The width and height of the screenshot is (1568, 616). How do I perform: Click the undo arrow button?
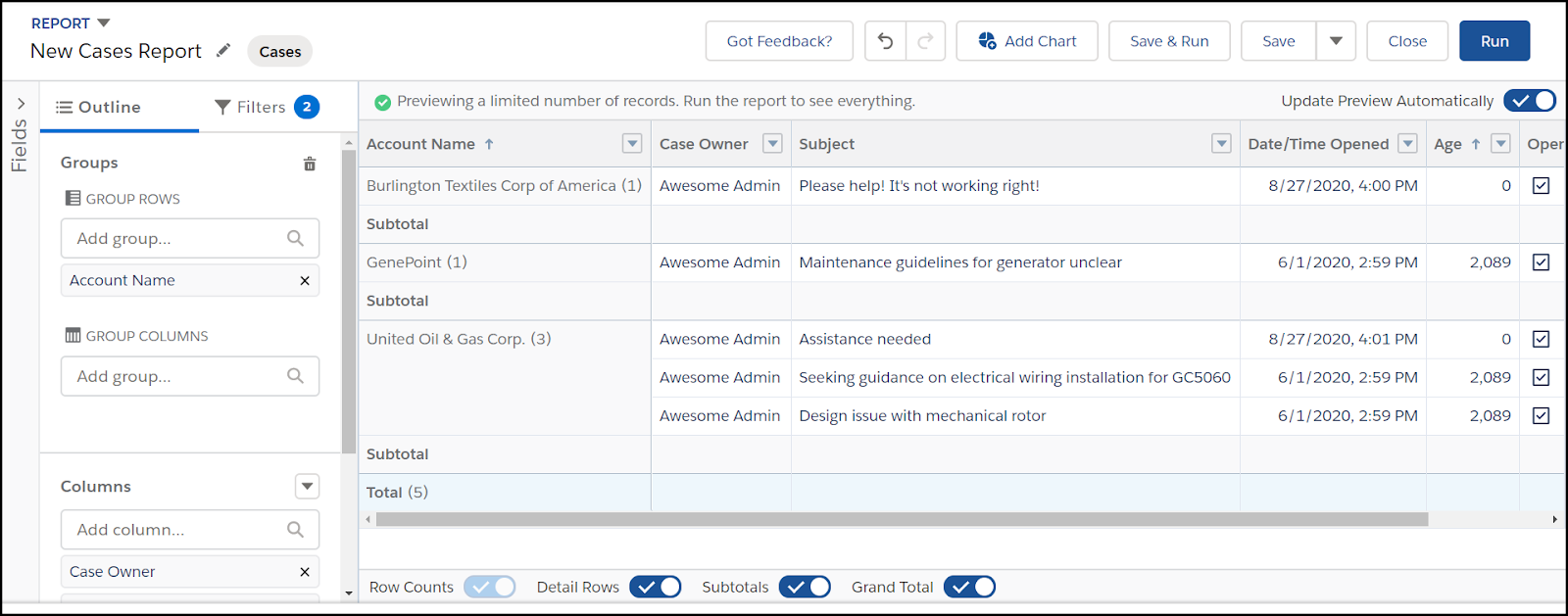click(885, 41)
